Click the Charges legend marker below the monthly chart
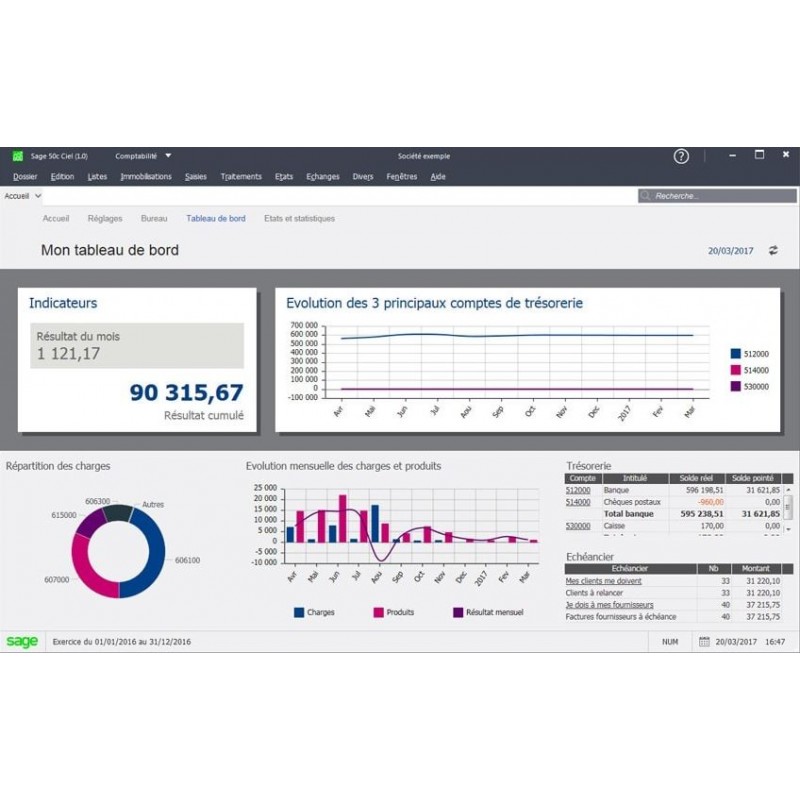This screenshot has height=800, width=800. coord(299,612)
